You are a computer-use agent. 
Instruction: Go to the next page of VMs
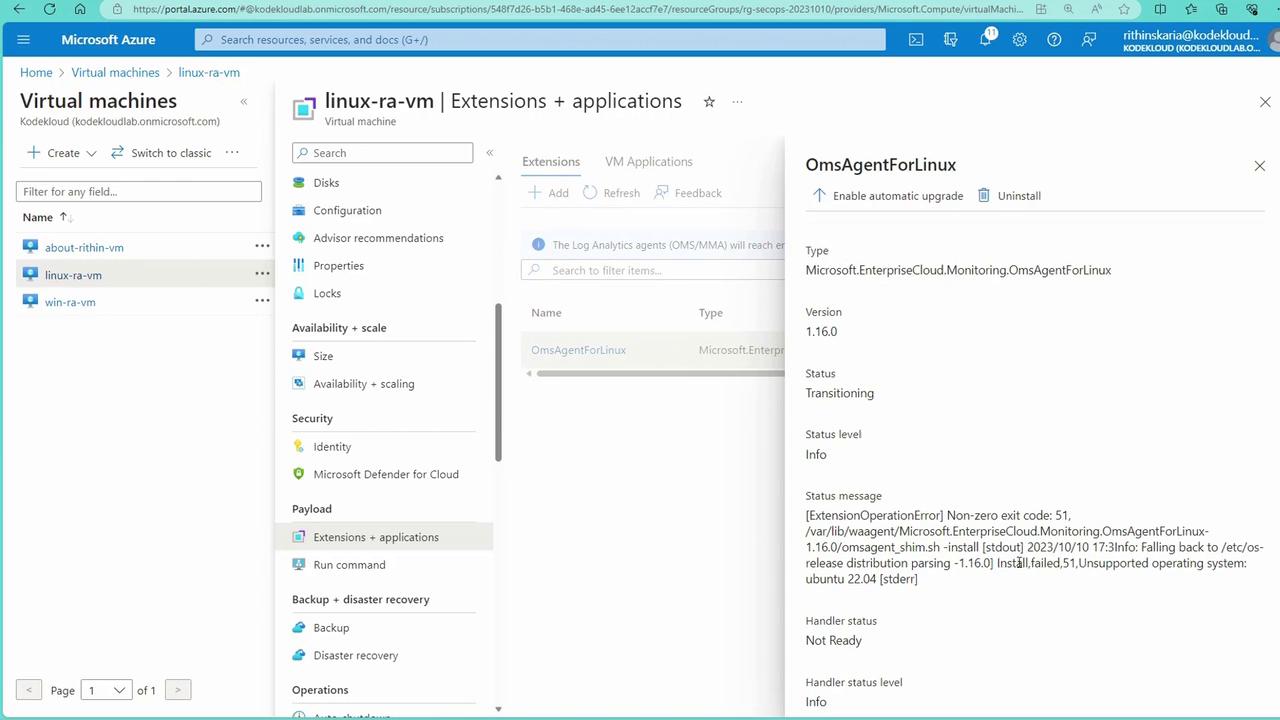[178, 690]
